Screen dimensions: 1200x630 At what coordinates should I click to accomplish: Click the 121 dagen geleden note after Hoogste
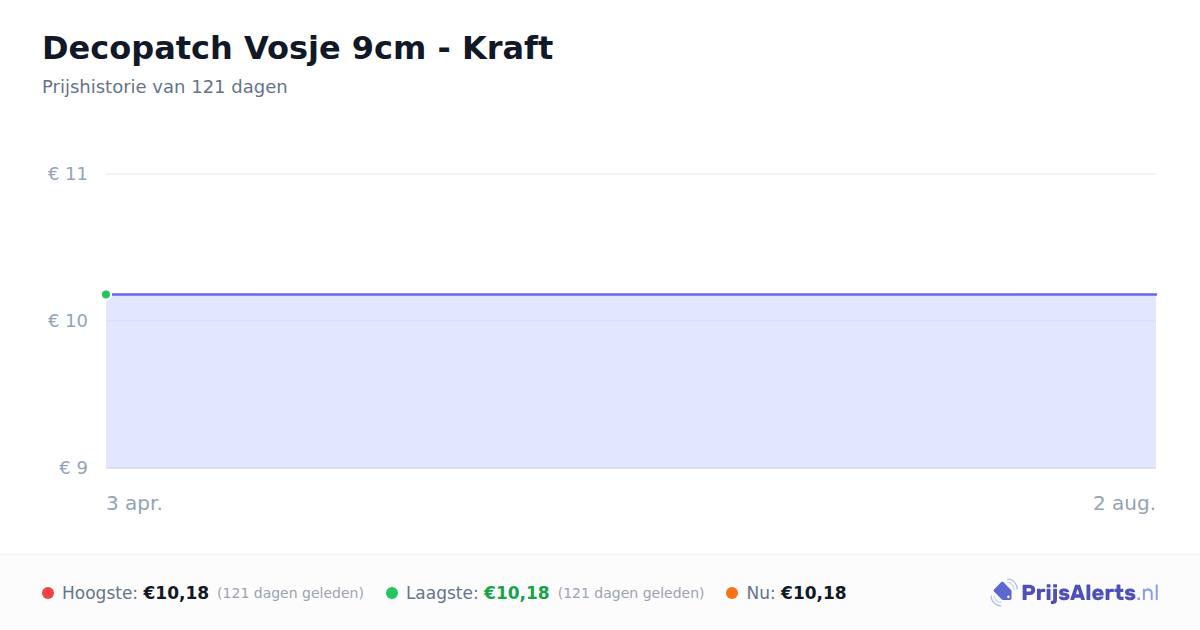click(290, 593)
